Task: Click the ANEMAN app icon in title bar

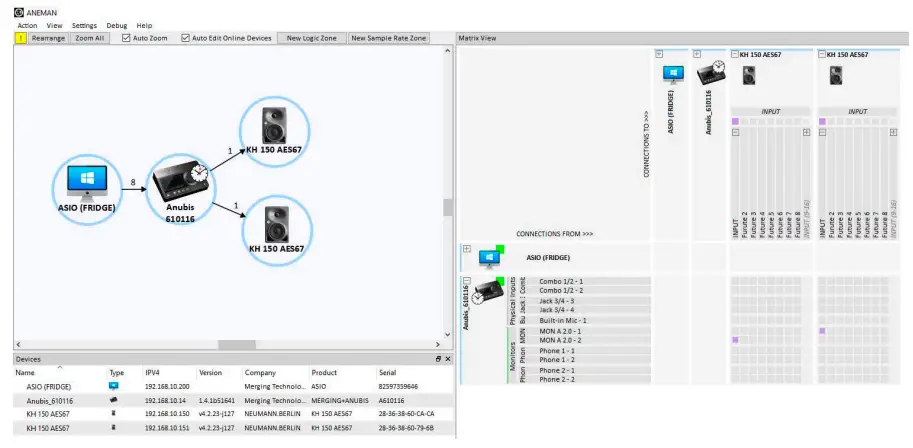Action: point(19,12)
